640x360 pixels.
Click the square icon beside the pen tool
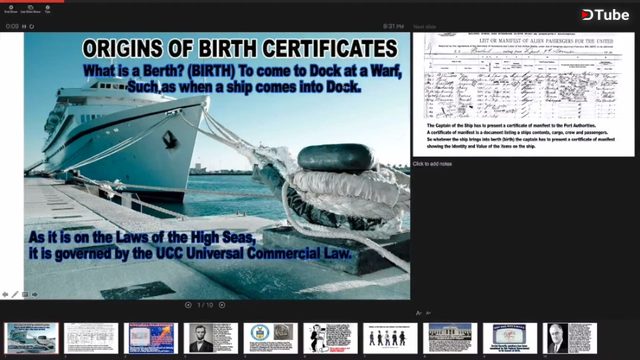(25, 294)
